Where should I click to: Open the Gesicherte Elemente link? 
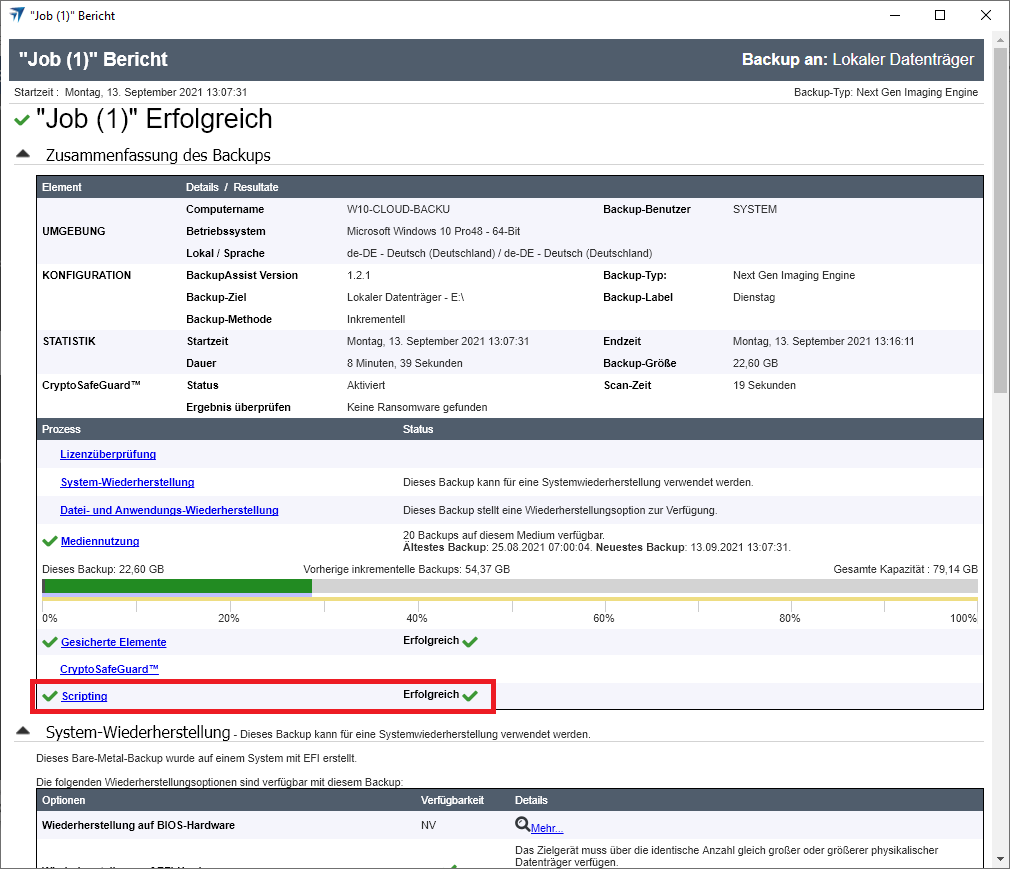coord(113,642)
